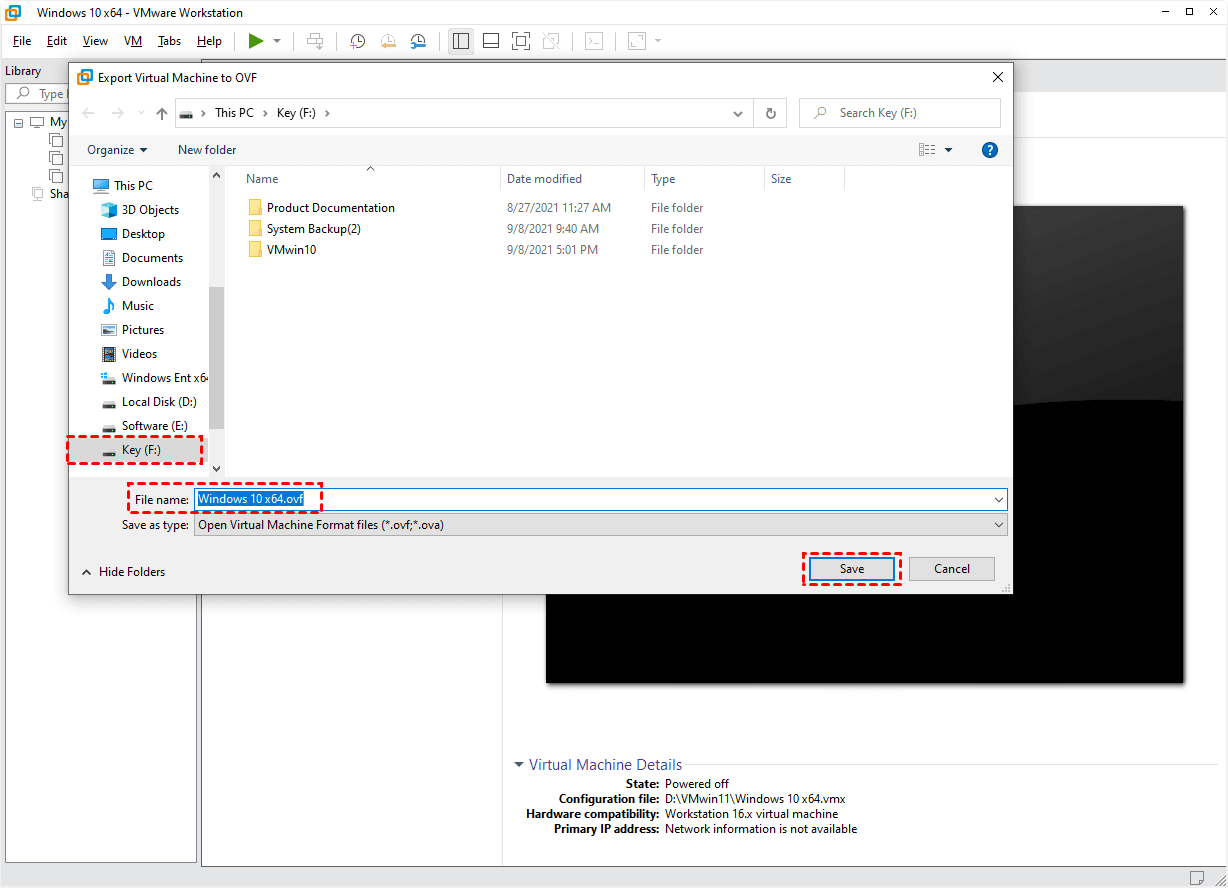
Task: Click the Save button
Action: pos(852,569)
